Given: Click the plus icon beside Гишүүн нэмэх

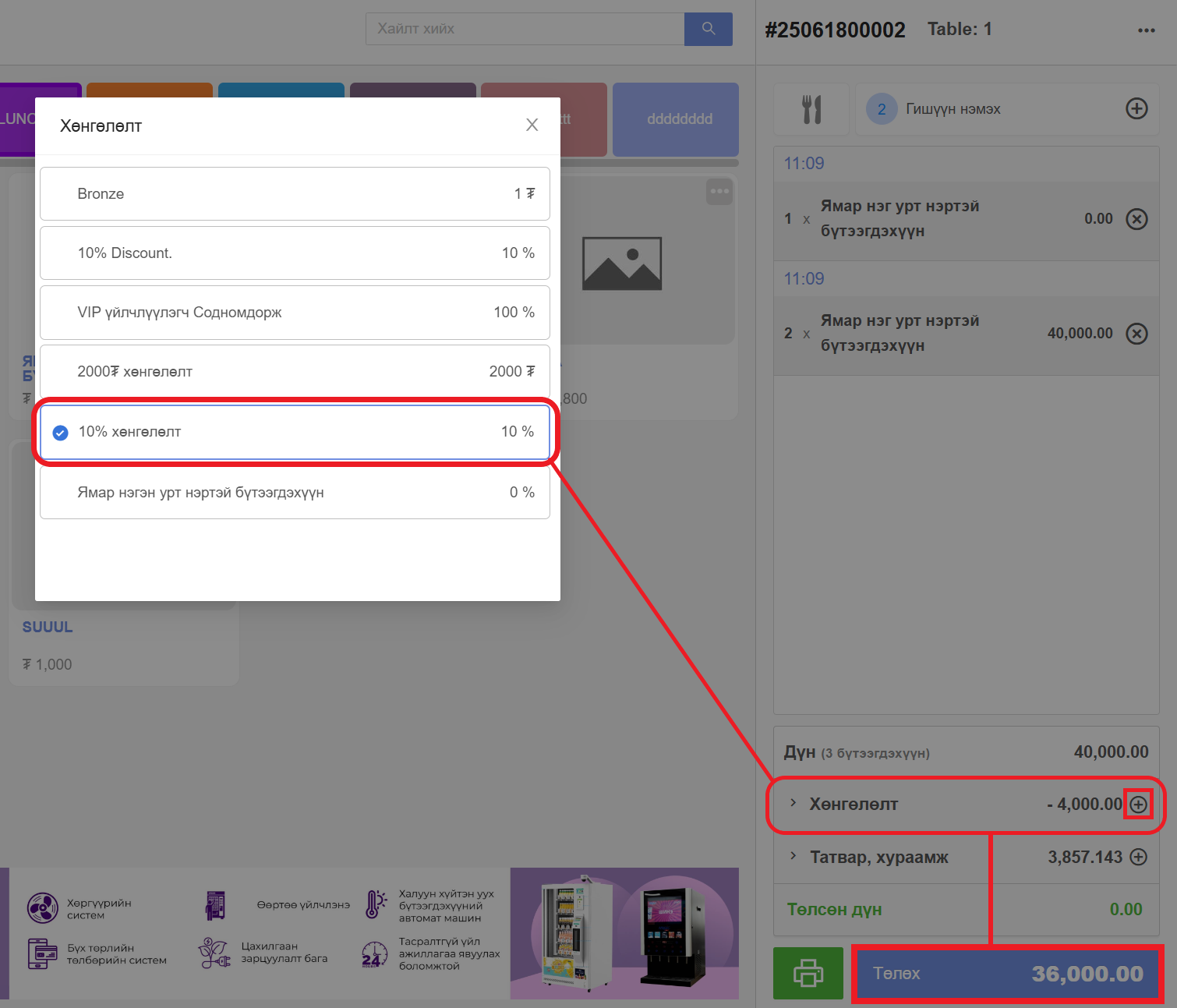Looking at the screenshot, I should [1136, 109].
